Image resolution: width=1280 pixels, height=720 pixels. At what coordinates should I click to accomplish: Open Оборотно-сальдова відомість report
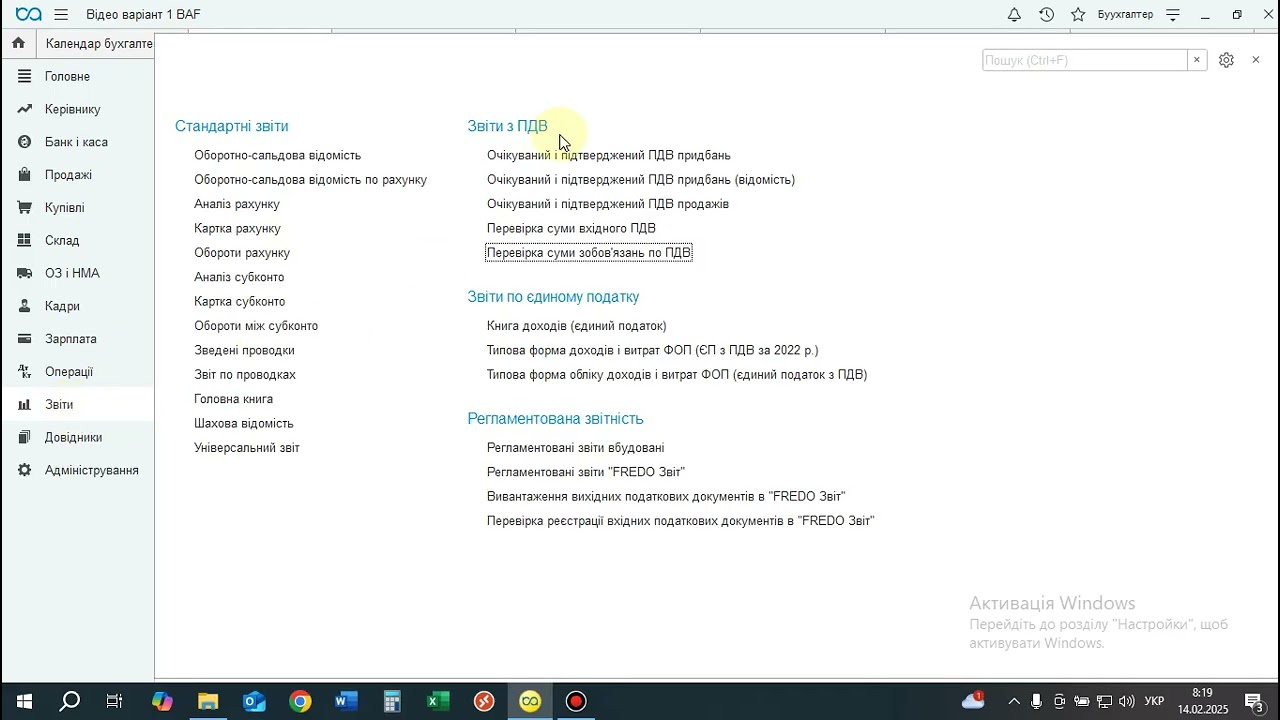tap(277, 155)
